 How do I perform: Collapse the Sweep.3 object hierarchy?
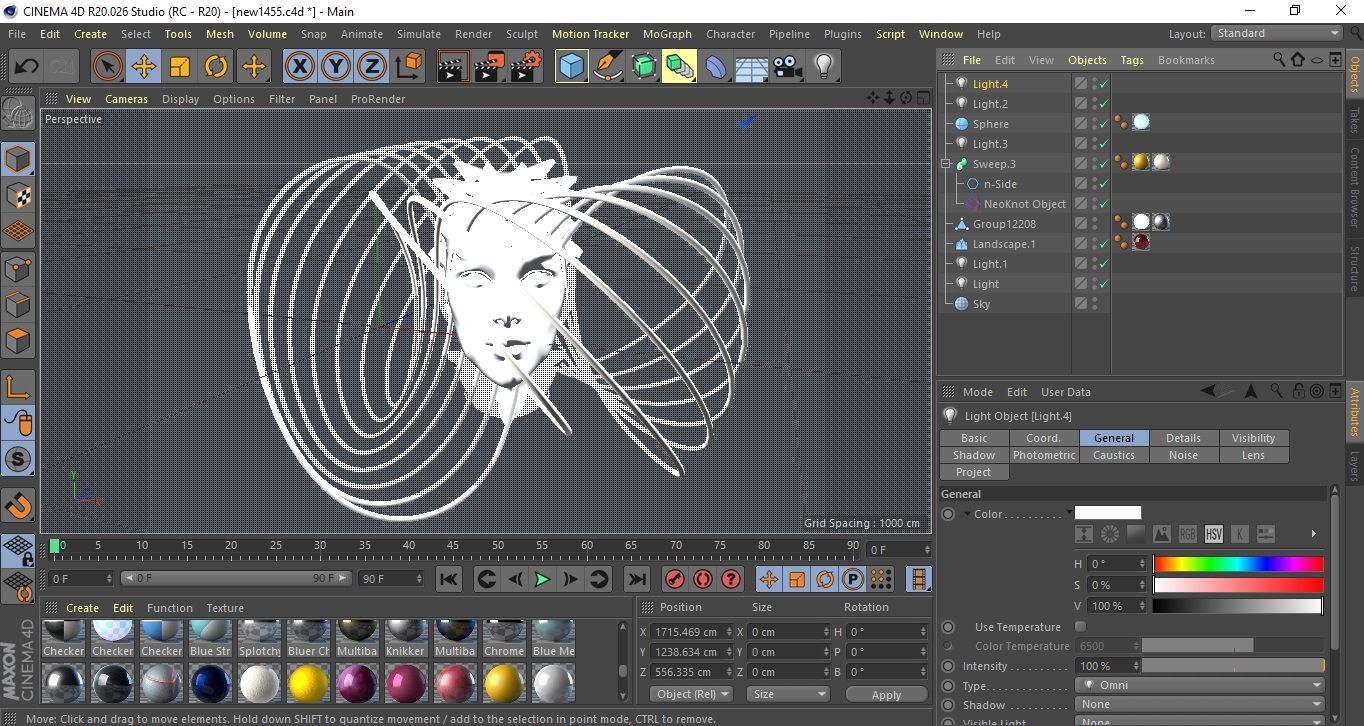pyautogui.click(x=946, y=164)
